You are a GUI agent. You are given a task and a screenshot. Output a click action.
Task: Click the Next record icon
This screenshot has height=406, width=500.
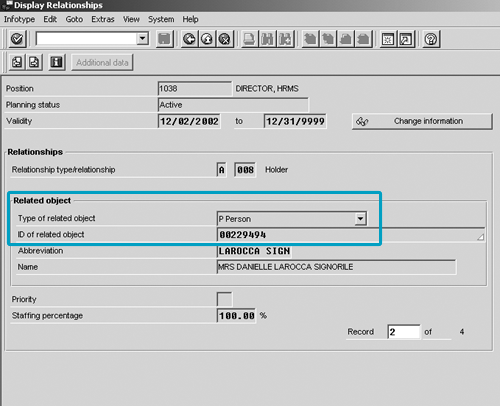[x=34, y=62]
